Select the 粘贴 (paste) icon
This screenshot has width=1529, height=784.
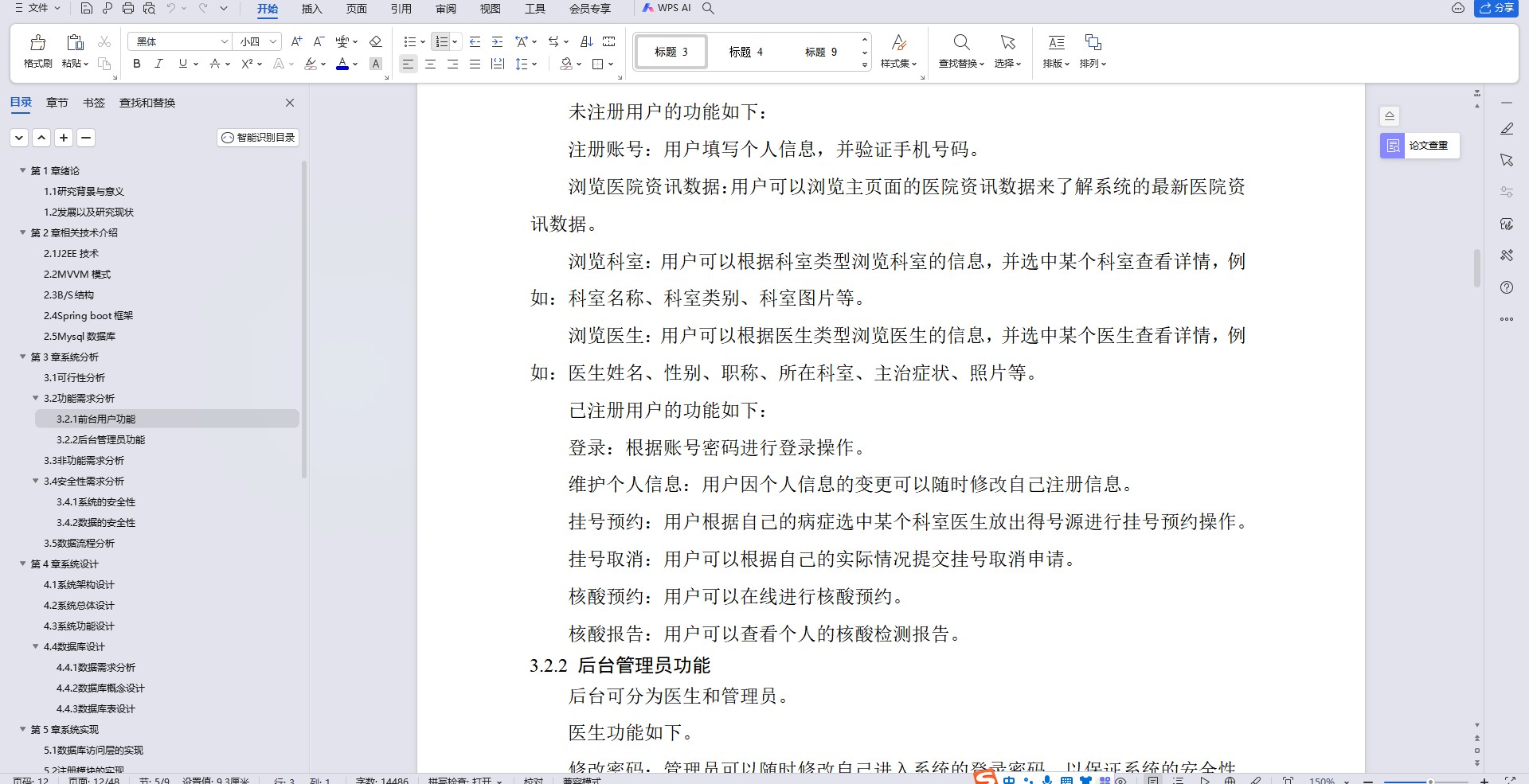(x=73, y=41)
